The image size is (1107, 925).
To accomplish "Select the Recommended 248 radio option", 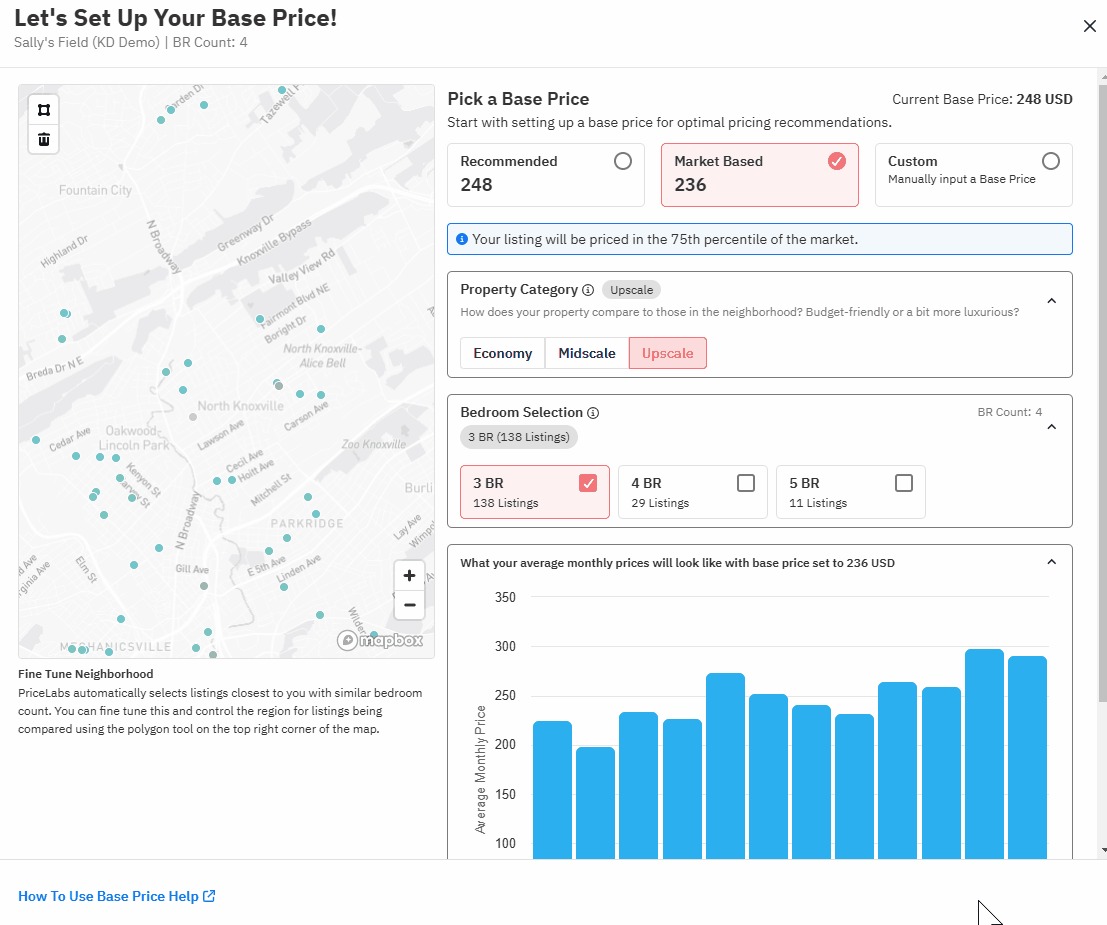I will coord(622,161).
